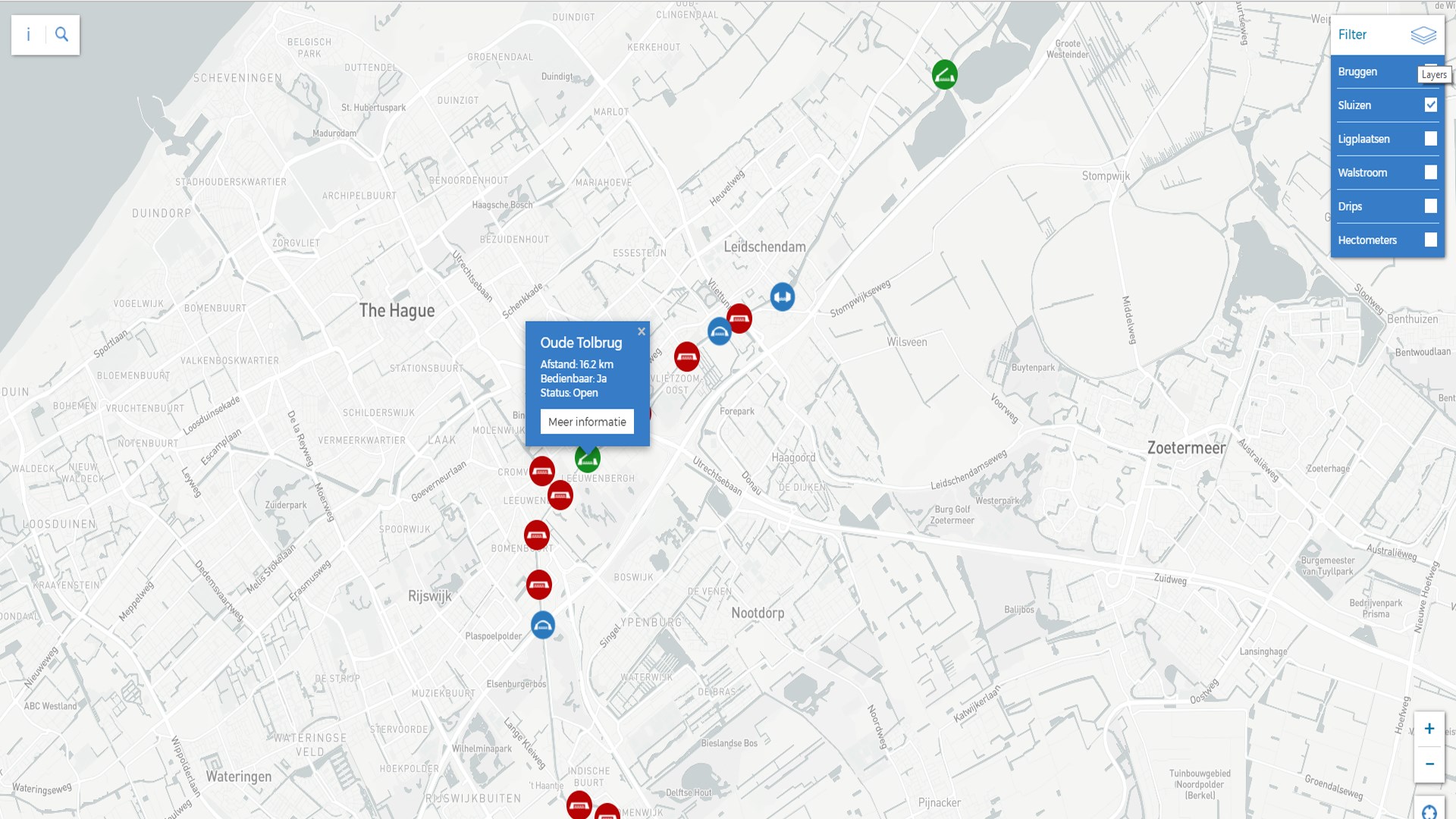Enable the Ligplaatsen checkbox
The width and height of the screenshot is (1456, 819).
1430,139
